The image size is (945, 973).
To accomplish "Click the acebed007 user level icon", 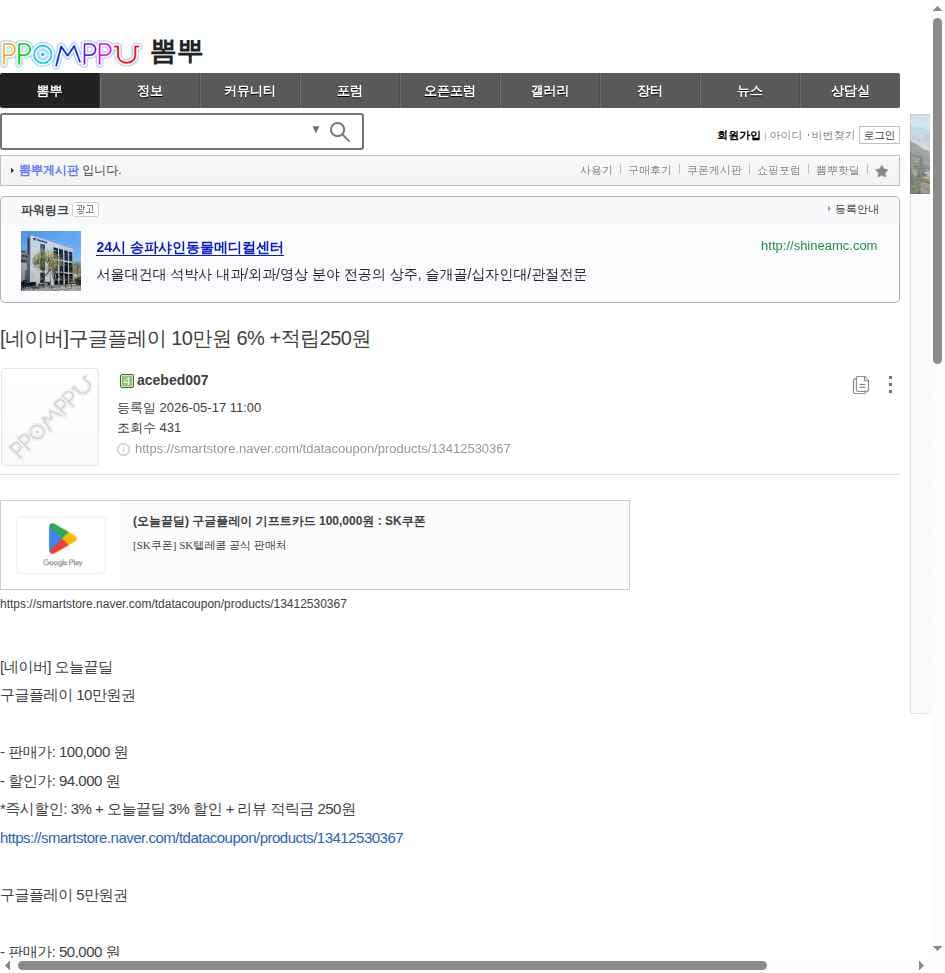I will (127, 381).
